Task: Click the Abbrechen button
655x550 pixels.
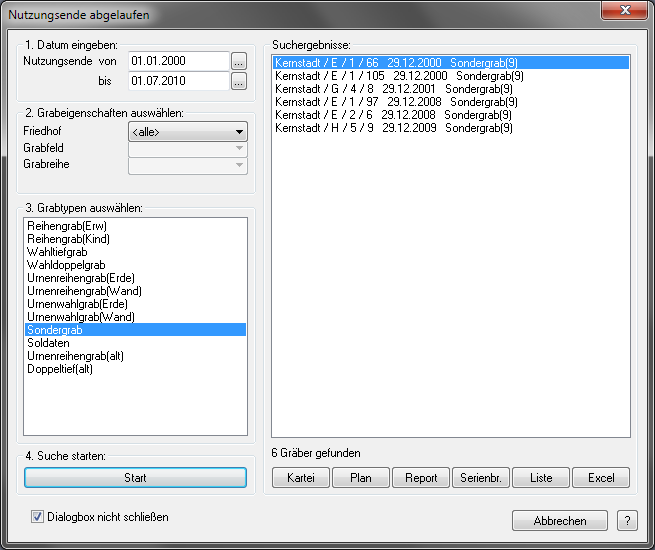Action: pos(559,520)
